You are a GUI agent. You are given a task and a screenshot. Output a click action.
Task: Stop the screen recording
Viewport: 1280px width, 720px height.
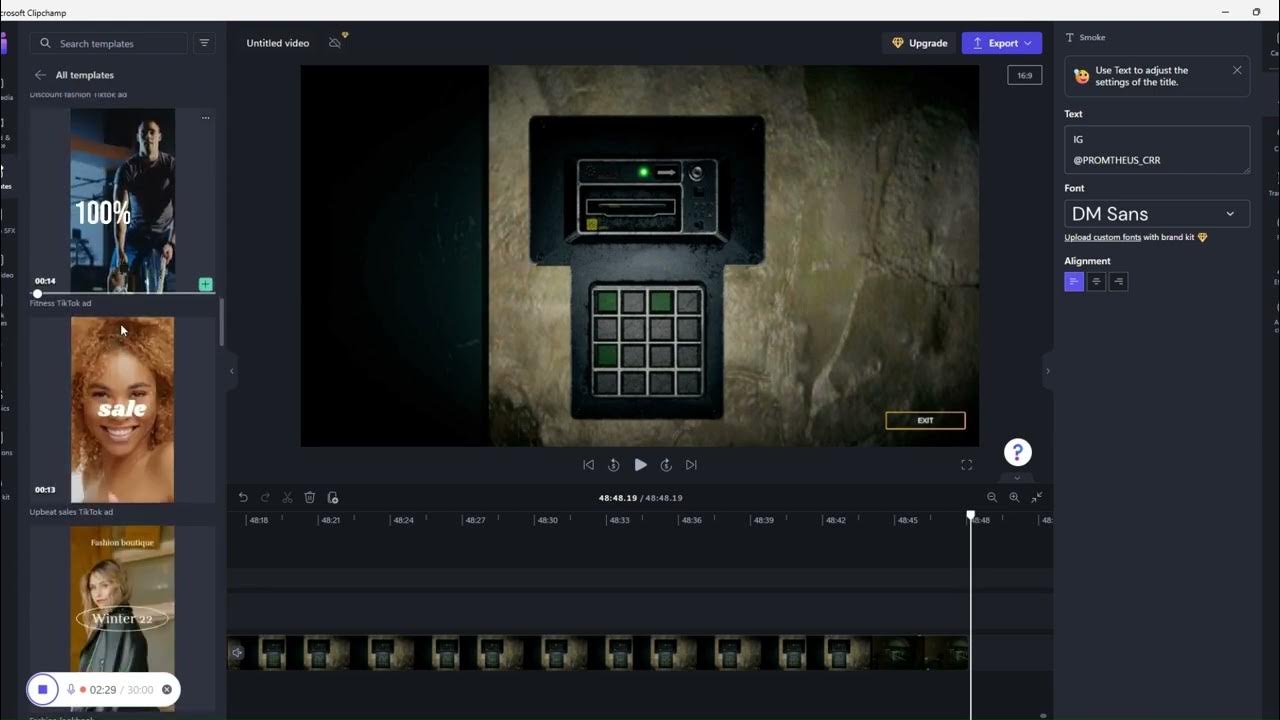pyautogui.click(x=43, y=689)
